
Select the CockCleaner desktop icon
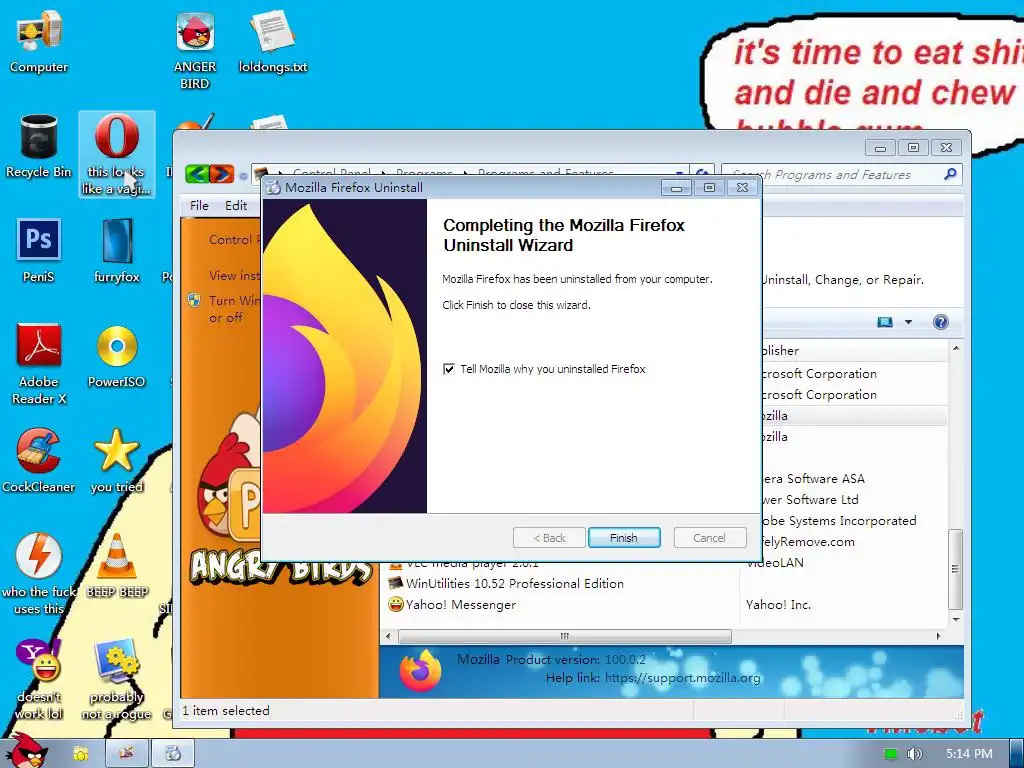click(x=39, y=461)
